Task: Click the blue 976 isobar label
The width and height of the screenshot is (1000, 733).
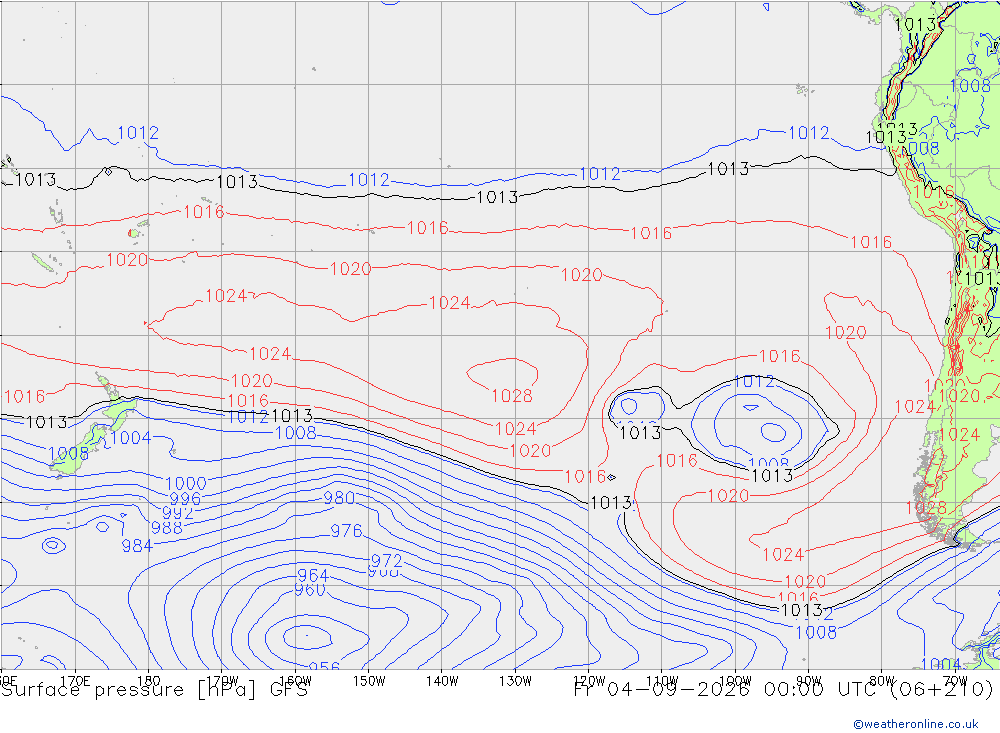Action: click(x=346, y=531)
